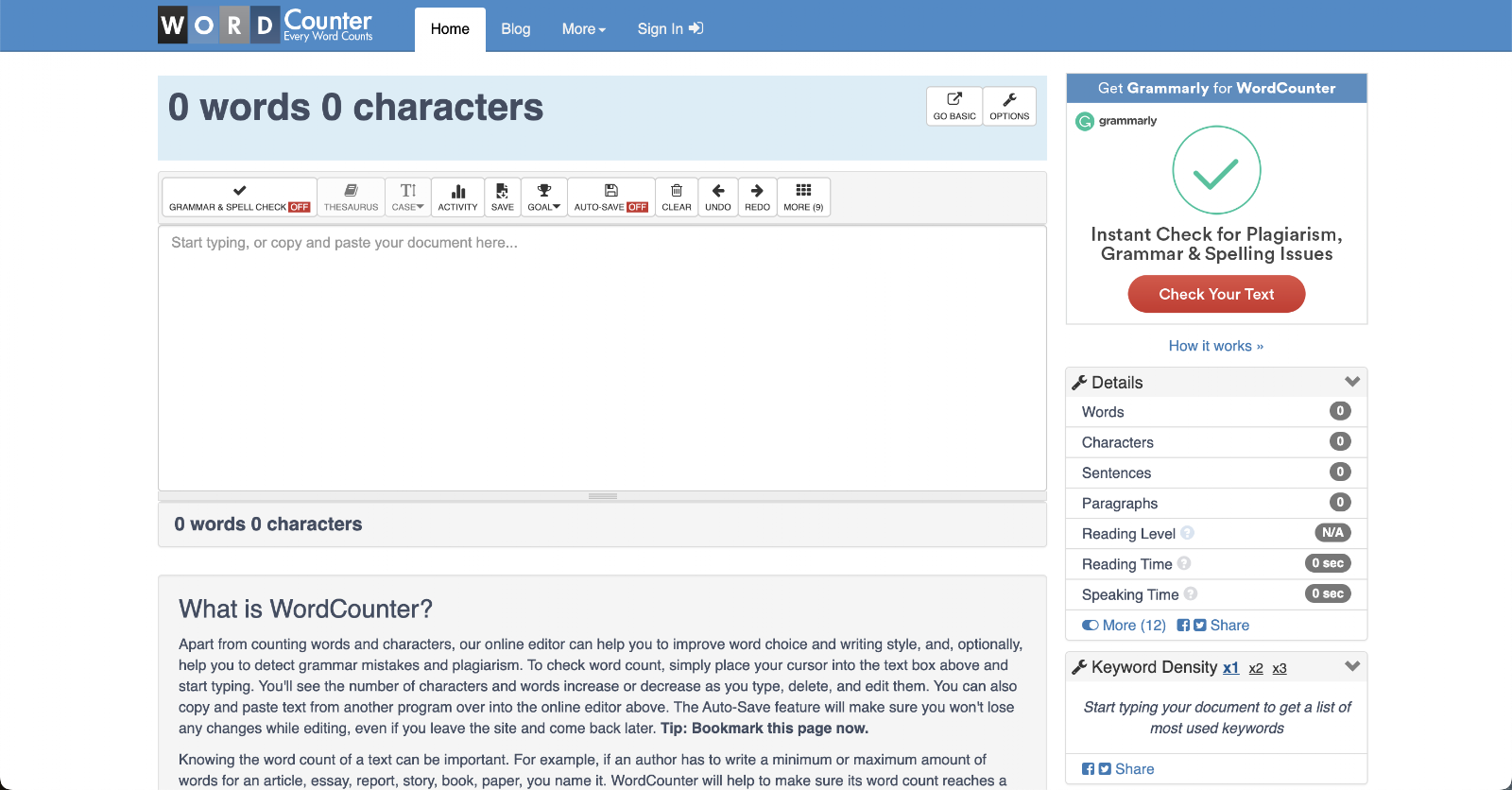Viewport: 1512px width, 790px height.
Task: Share keyword density on Facebook icon
Action: click(x=1088, y=769)
